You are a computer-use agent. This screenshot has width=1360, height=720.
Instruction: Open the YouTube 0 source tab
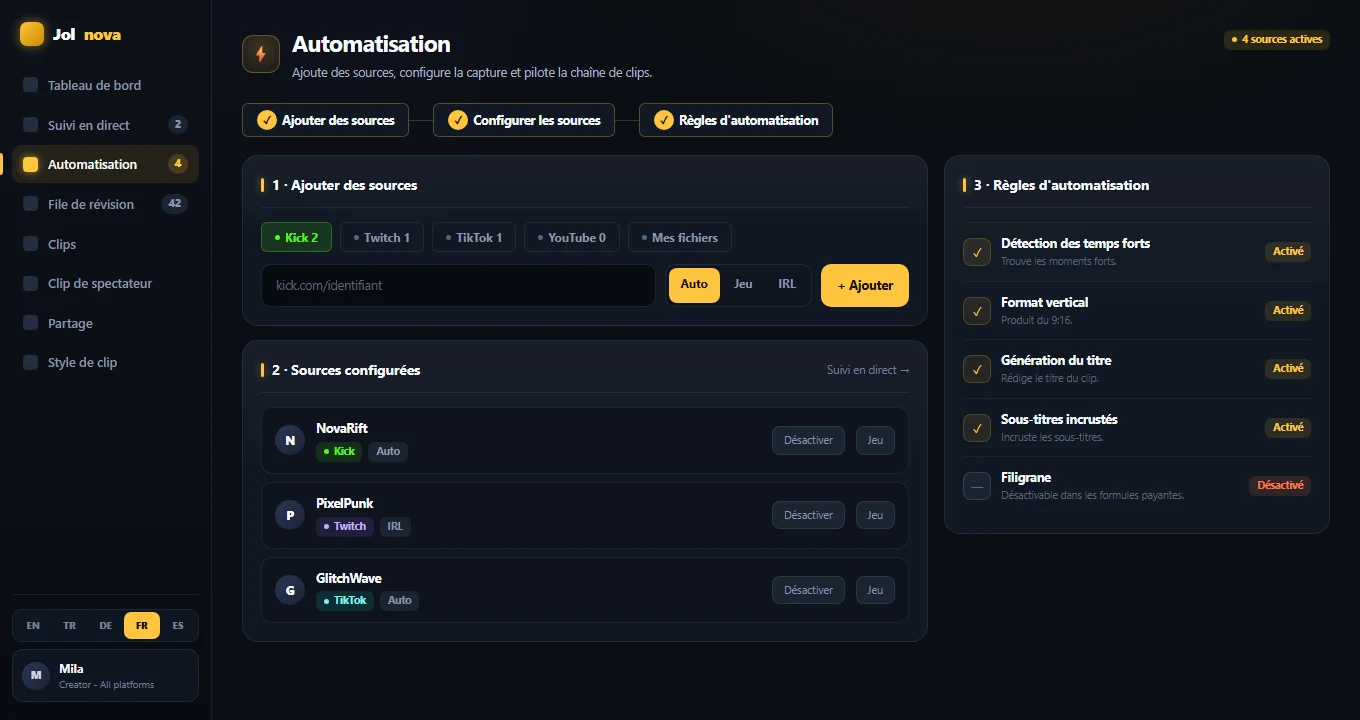click(x=572, y=237)
